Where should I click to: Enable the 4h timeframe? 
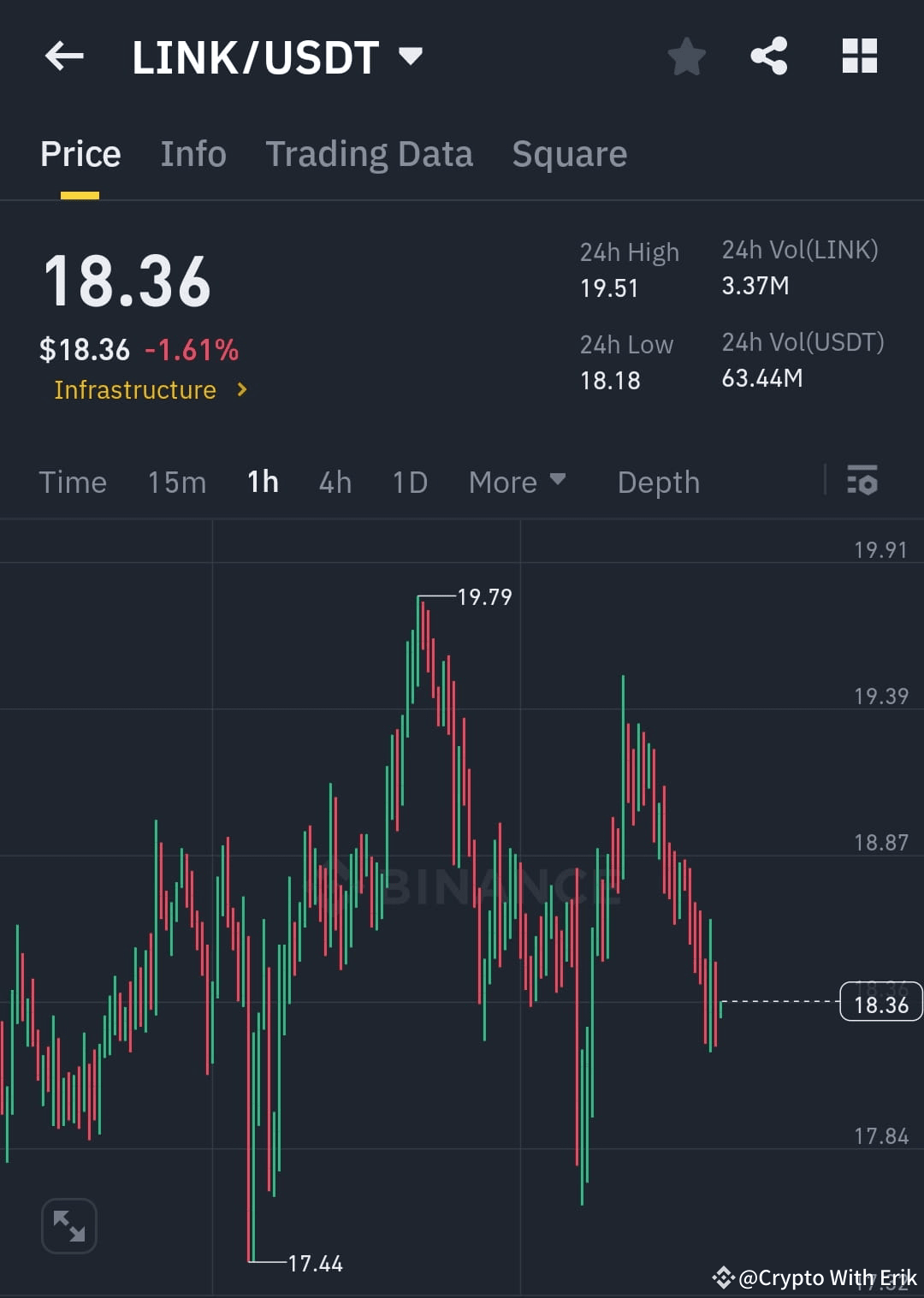(335, 482)
